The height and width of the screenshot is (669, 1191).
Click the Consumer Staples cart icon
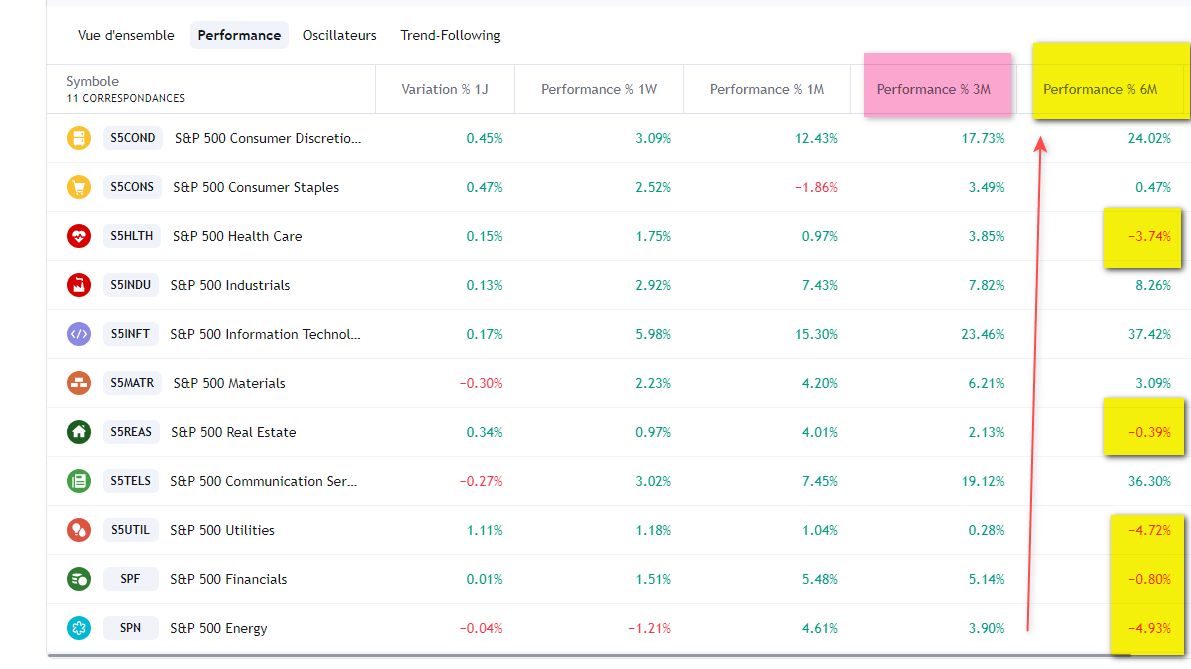point(79,187)
